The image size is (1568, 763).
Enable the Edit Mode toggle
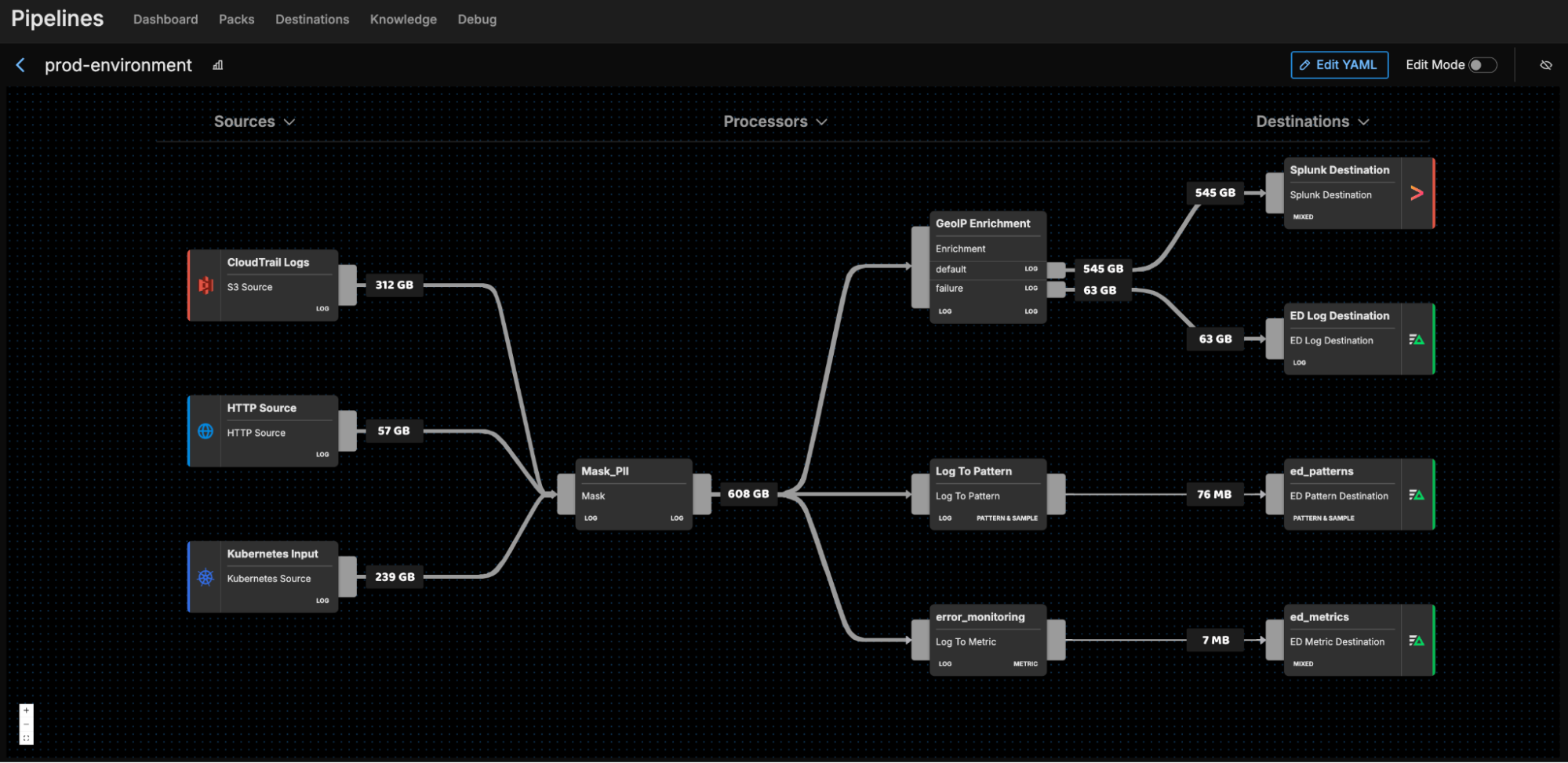pyautogui.click(x=1483, y=65)
